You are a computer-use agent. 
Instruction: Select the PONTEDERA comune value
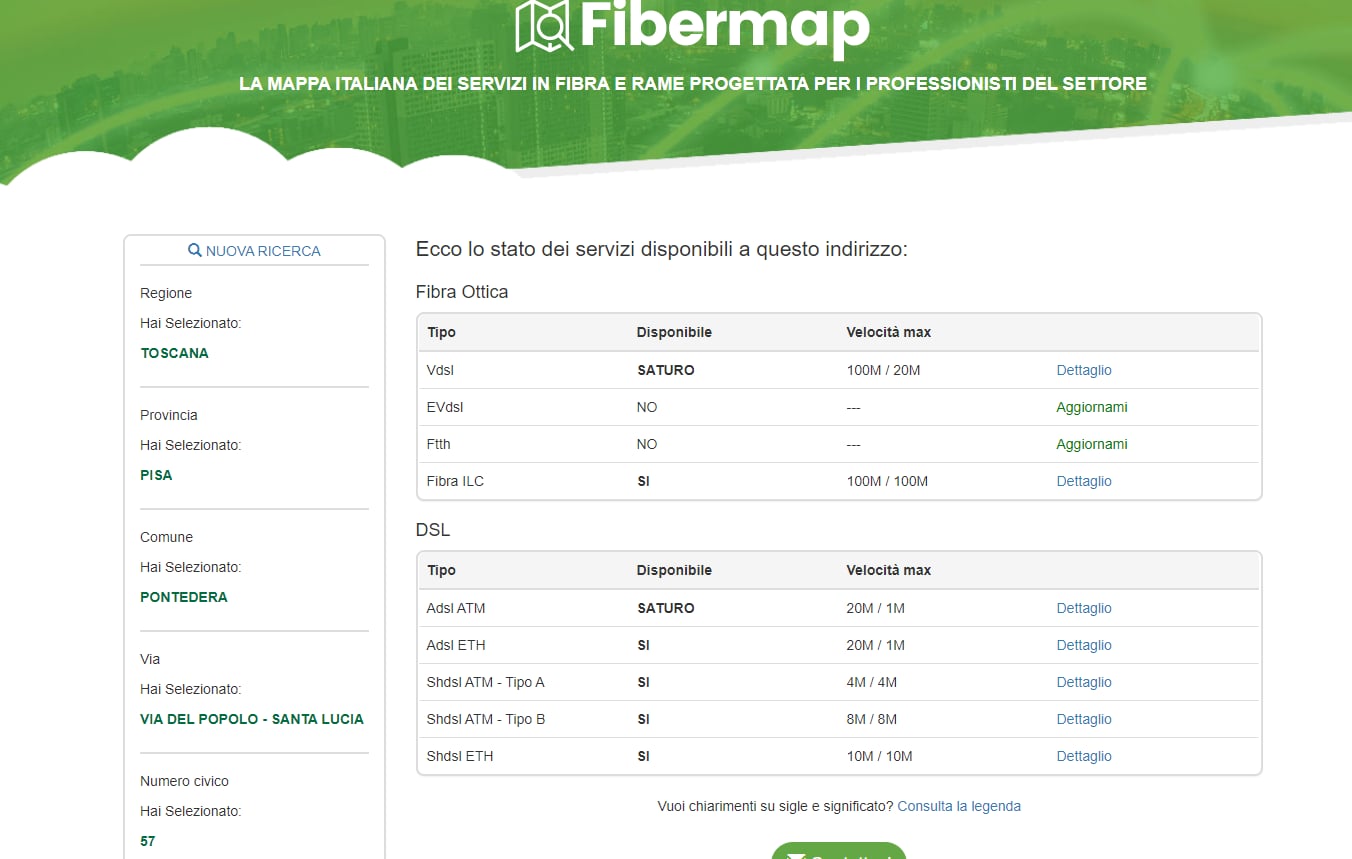pyautogui.click(x=184, y=597)
